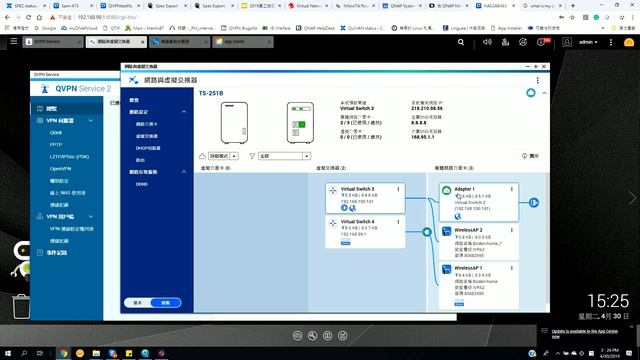This screenshot has width=640, height=360.
Task: Open the orange dashboard gauge icon
Action: [x=629, y=42]
